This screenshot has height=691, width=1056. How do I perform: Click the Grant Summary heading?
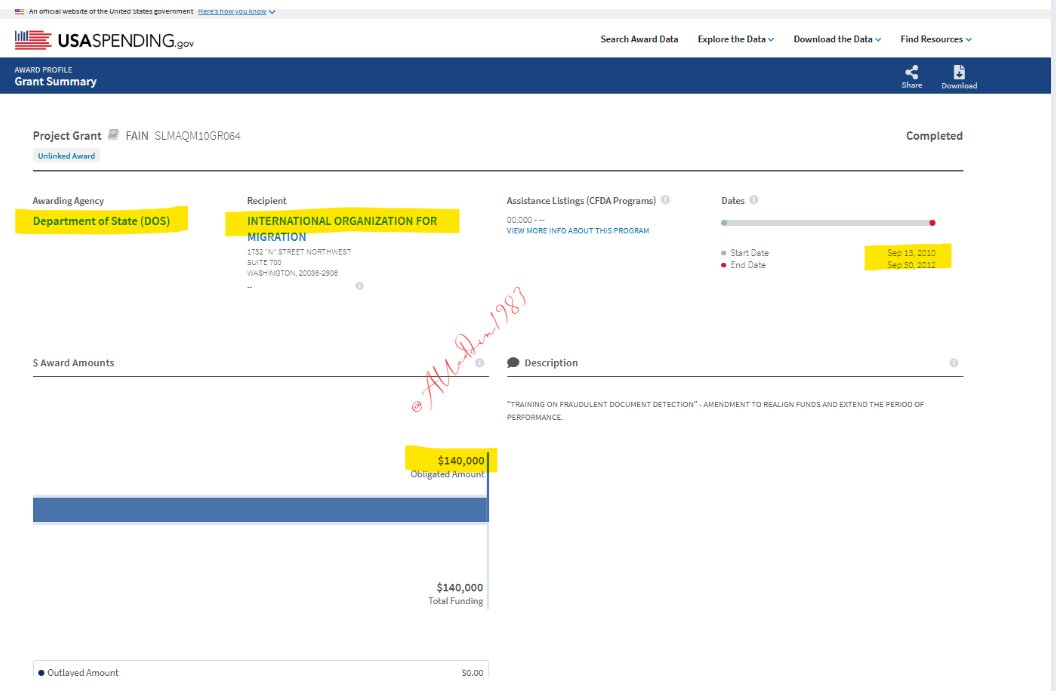point(55,81)
